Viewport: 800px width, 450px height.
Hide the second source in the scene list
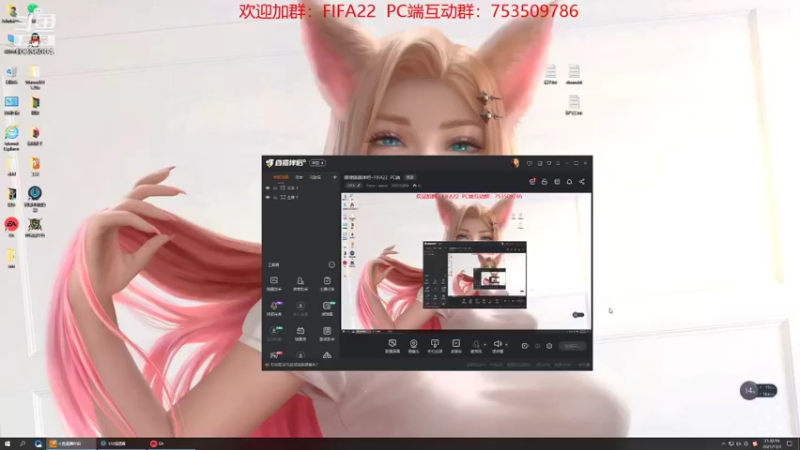click(268, 197)
